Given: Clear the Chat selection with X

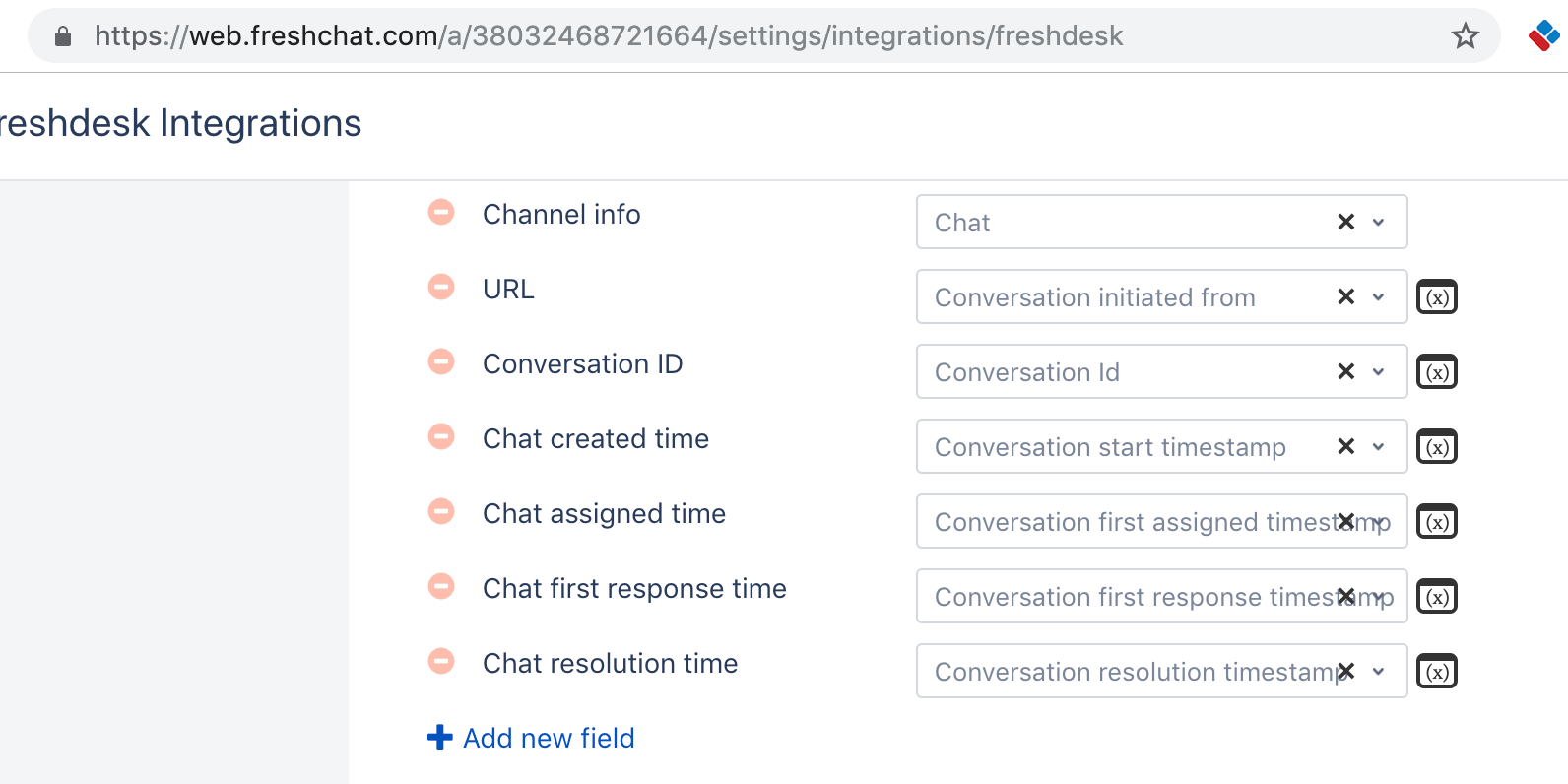Looking at the screenshot, I should click(1346, 222).
